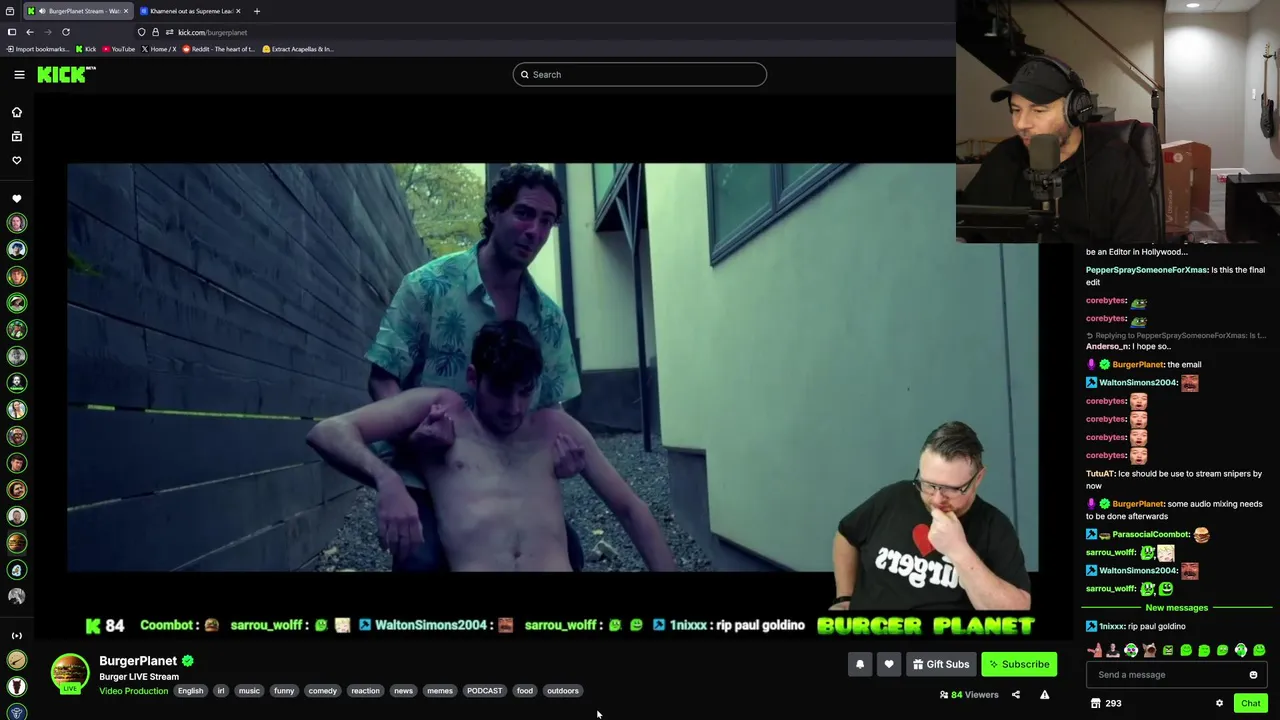
Task: Click BurgerPlanet channel name
Action: [x=138, y=661]
